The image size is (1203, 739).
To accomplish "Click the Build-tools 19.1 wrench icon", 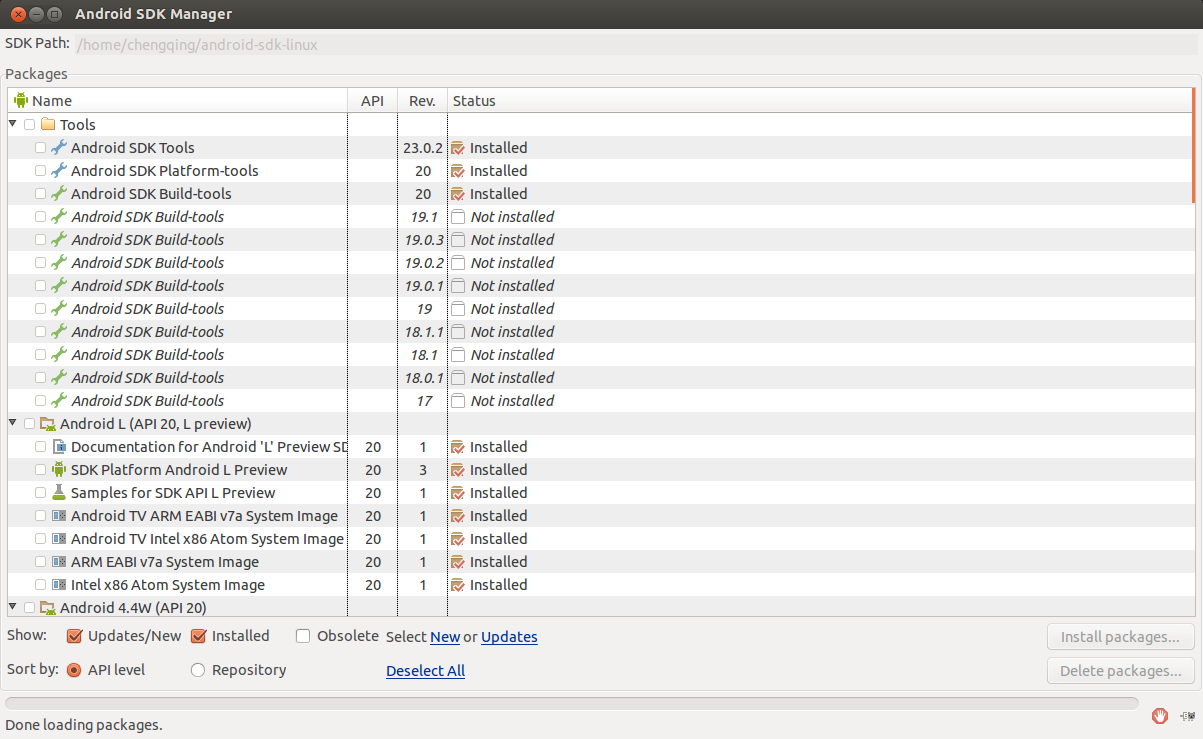I will coord(59,216).
